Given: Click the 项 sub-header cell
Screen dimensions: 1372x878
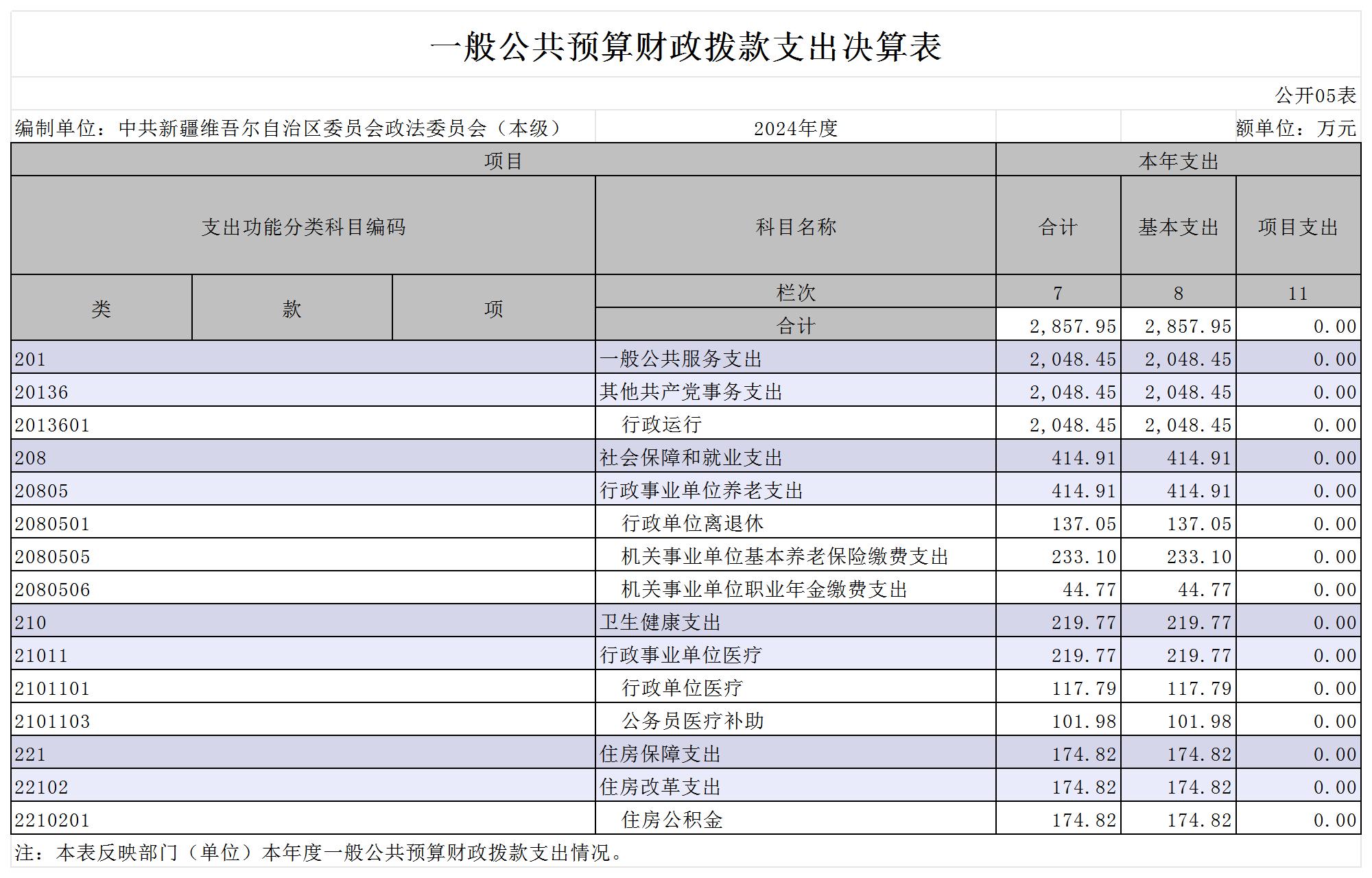Looking at the screenshot, I should point(493,309).
